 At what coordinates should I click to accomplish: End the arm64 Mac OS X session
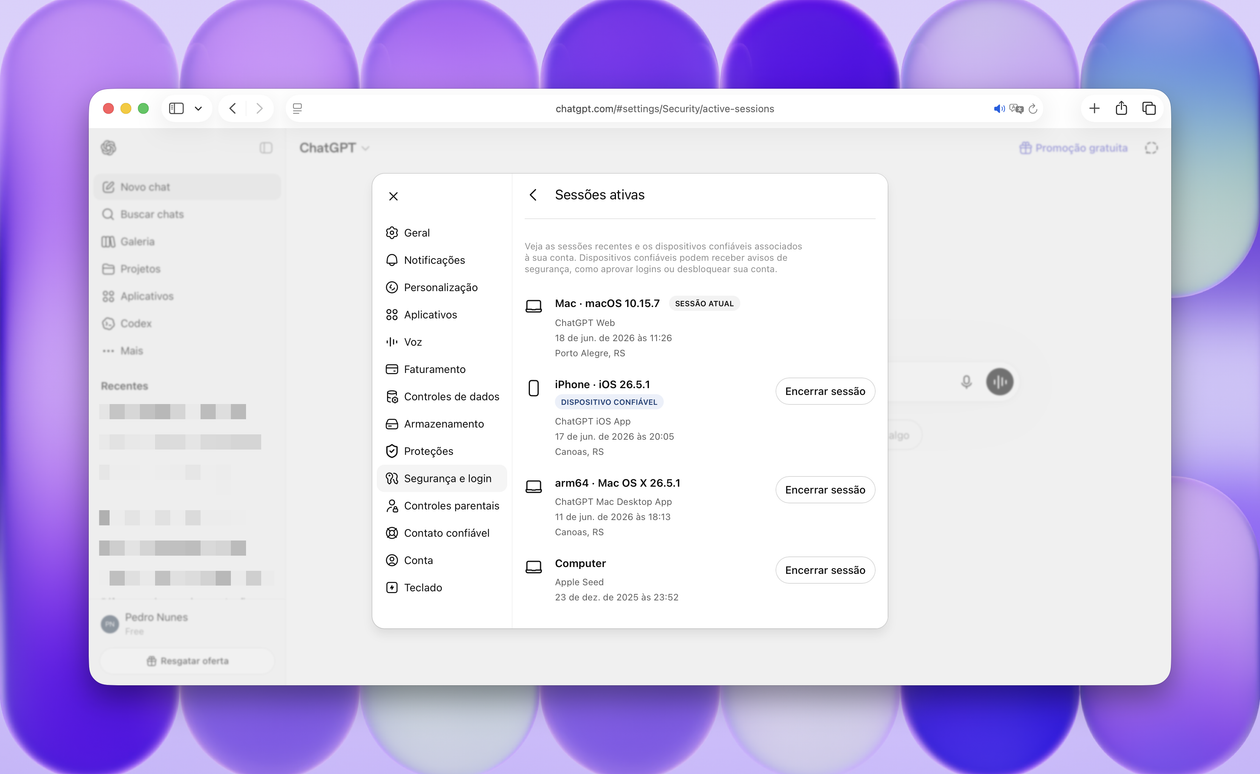pos(825,490)
